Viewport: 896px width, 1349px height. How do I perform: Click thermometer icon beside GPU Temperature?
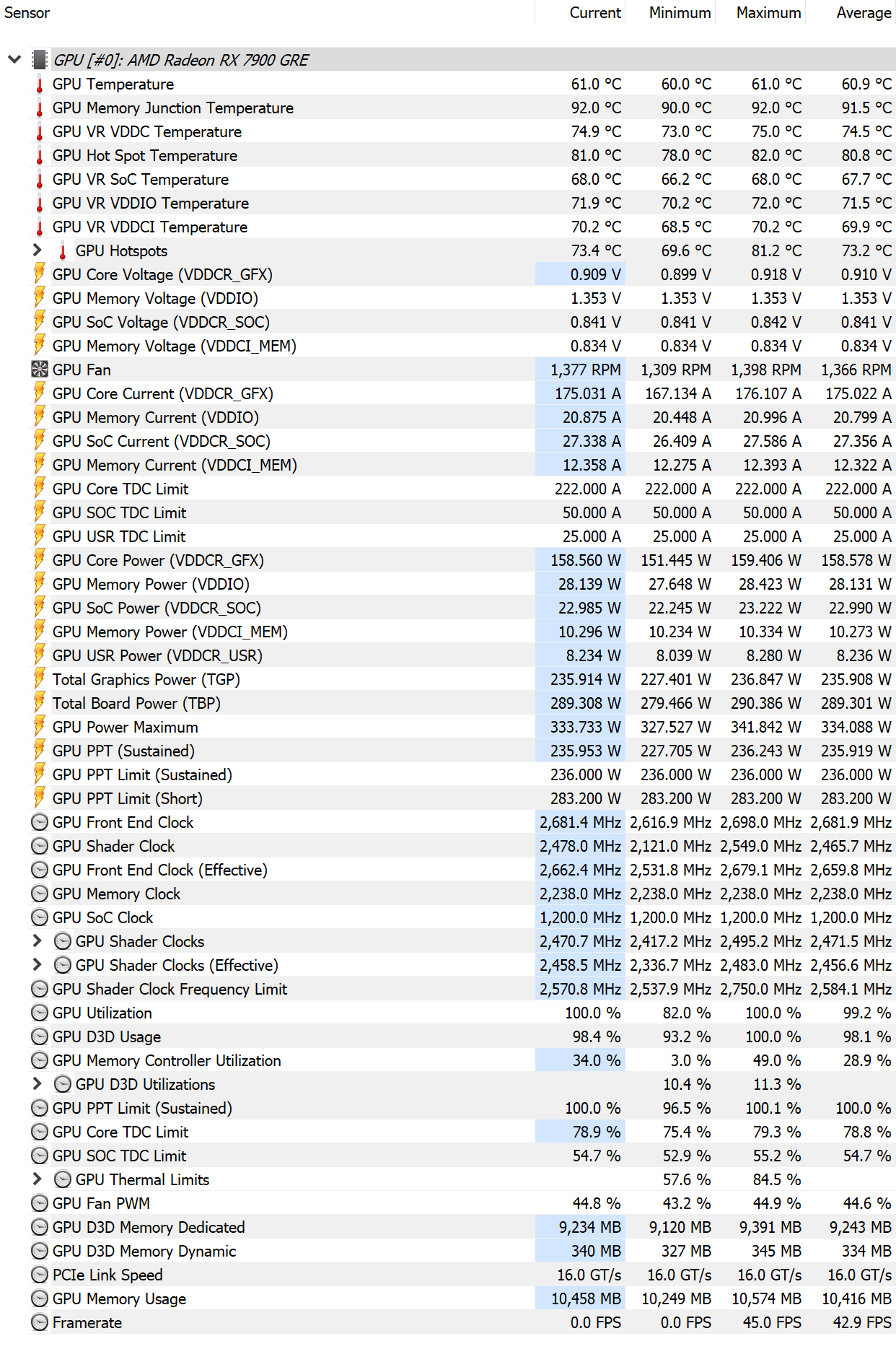click(40, 84)
